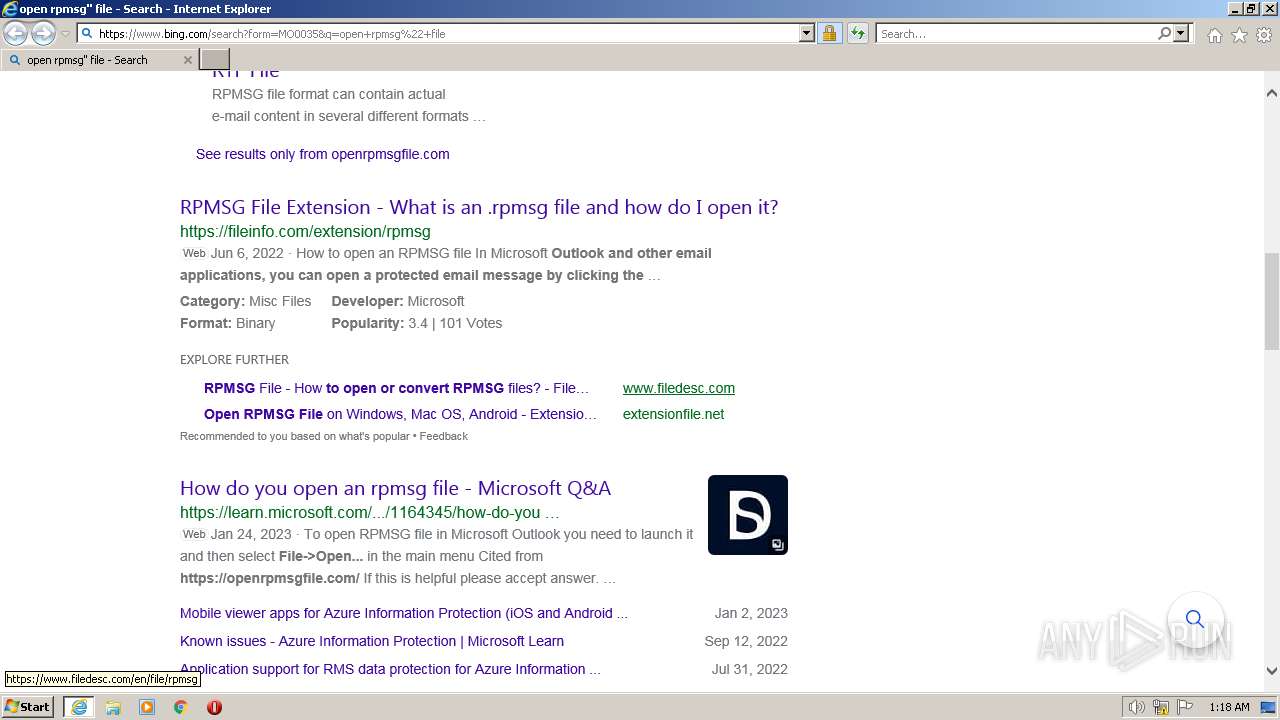Viewport: 1280px width, 720px height.
Task: Open the red antivirus taskbar icon
Action: pos(214,707)
